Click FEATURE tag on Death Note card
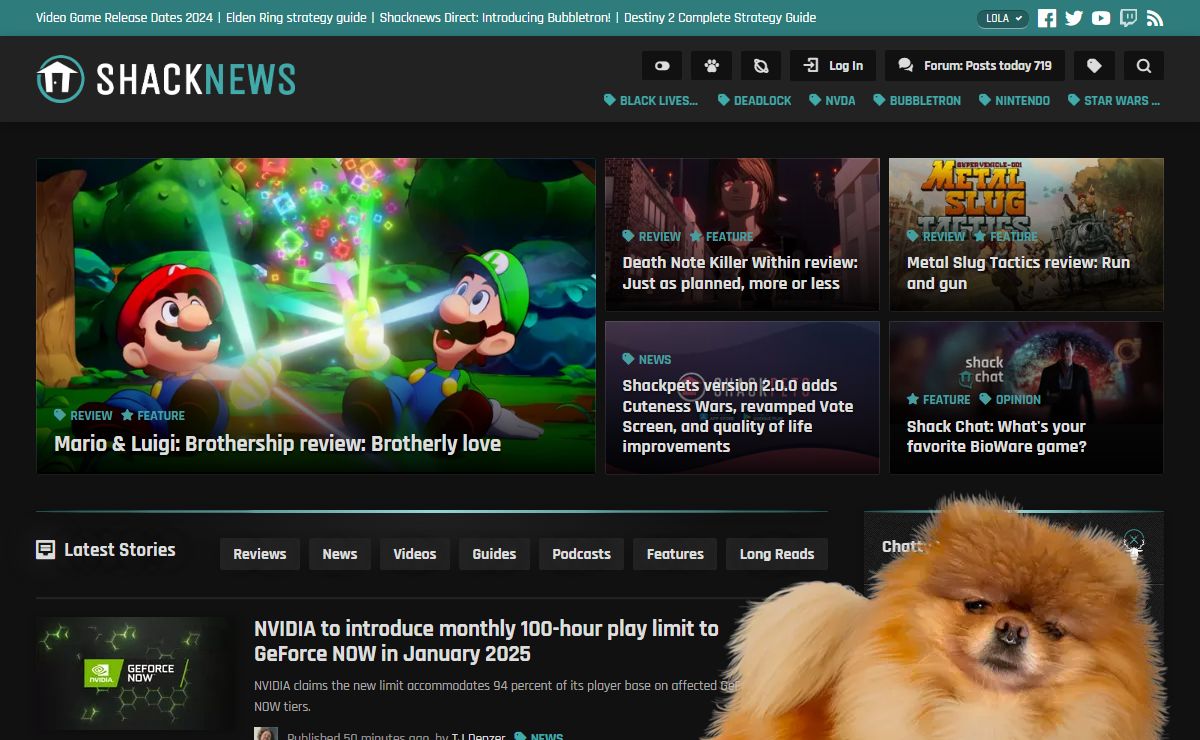The image size is (1200, 740). (x=721, y=236)
